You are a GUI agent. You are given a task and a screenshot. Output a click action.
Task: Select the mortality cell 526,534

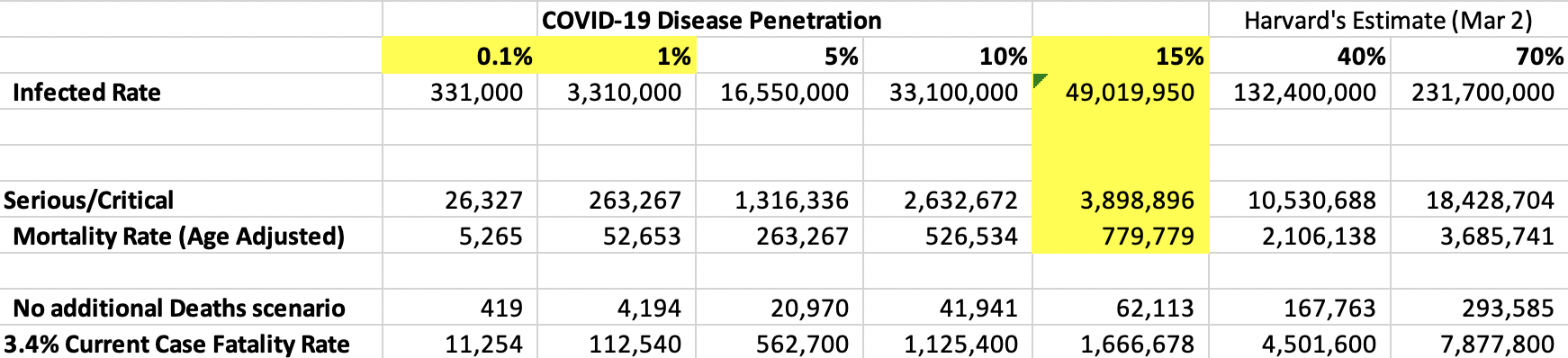pos(948,236)
